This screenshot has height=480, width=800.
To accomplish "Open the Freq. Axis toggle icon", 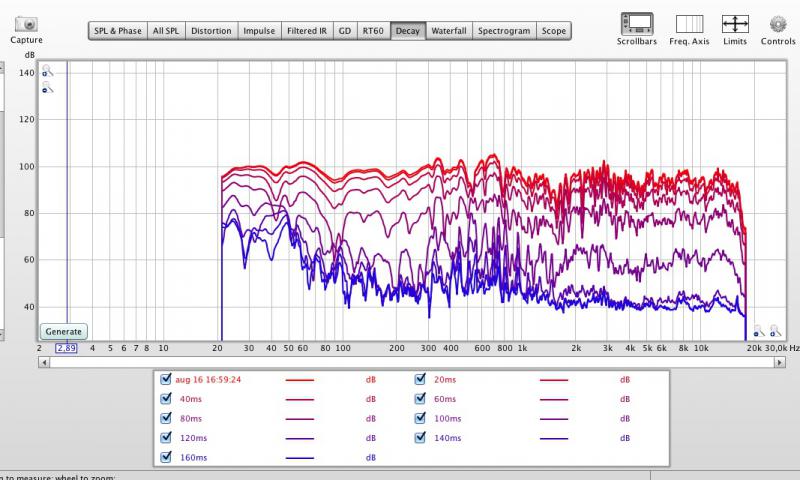I will point(689,24).
